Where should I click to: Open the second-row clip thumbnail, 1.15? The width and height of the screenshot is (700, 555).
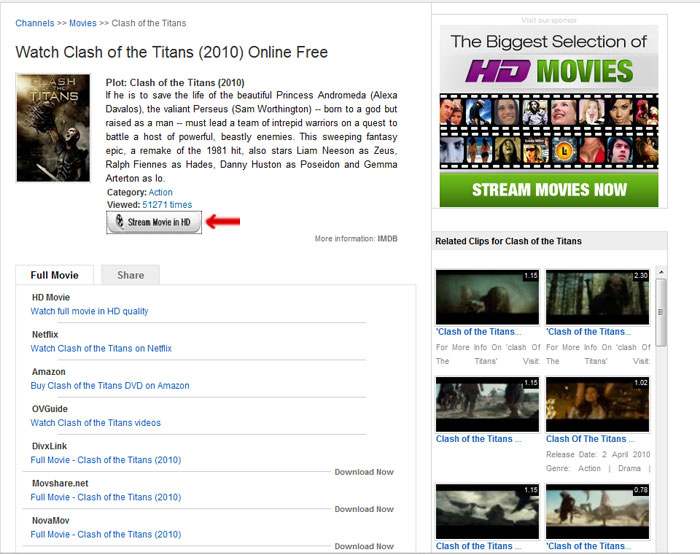[x=488, y=404]
